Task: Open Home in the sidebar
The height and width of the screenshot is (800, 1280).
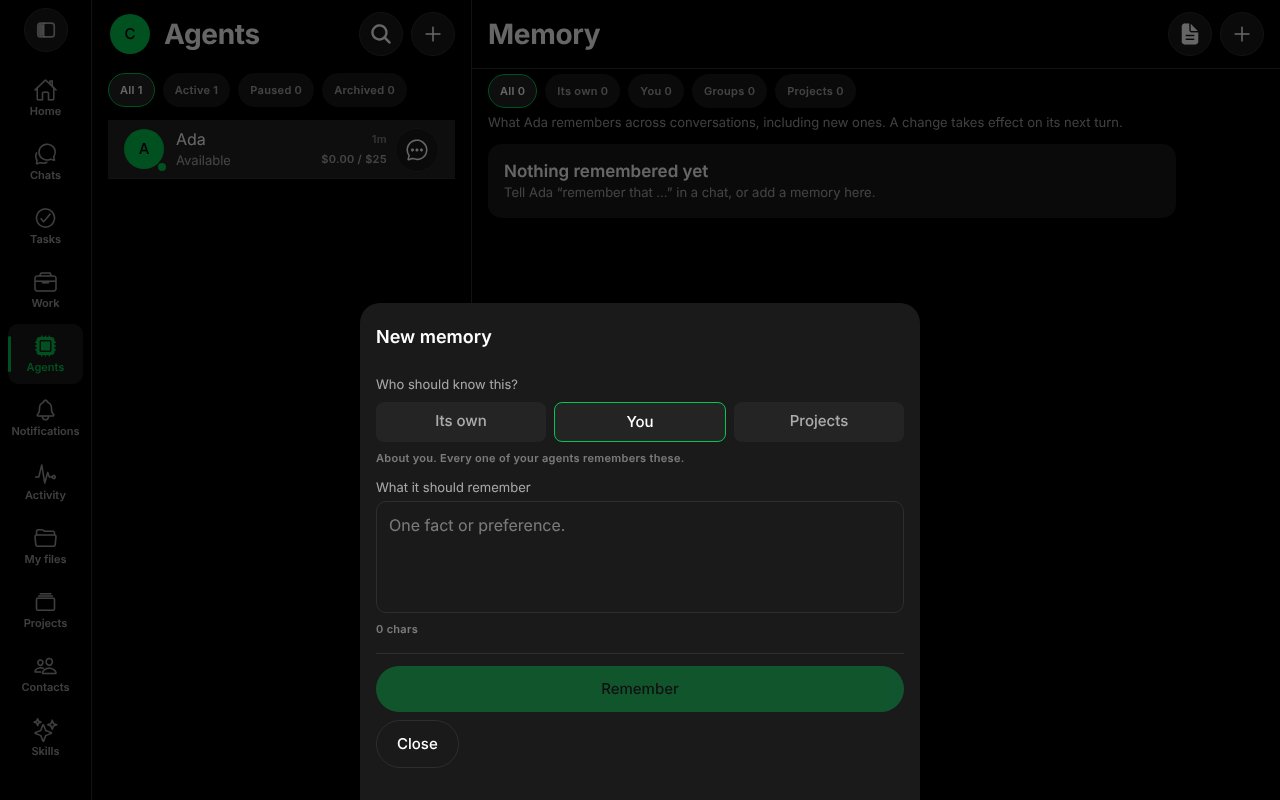Action: click(45, 98)
